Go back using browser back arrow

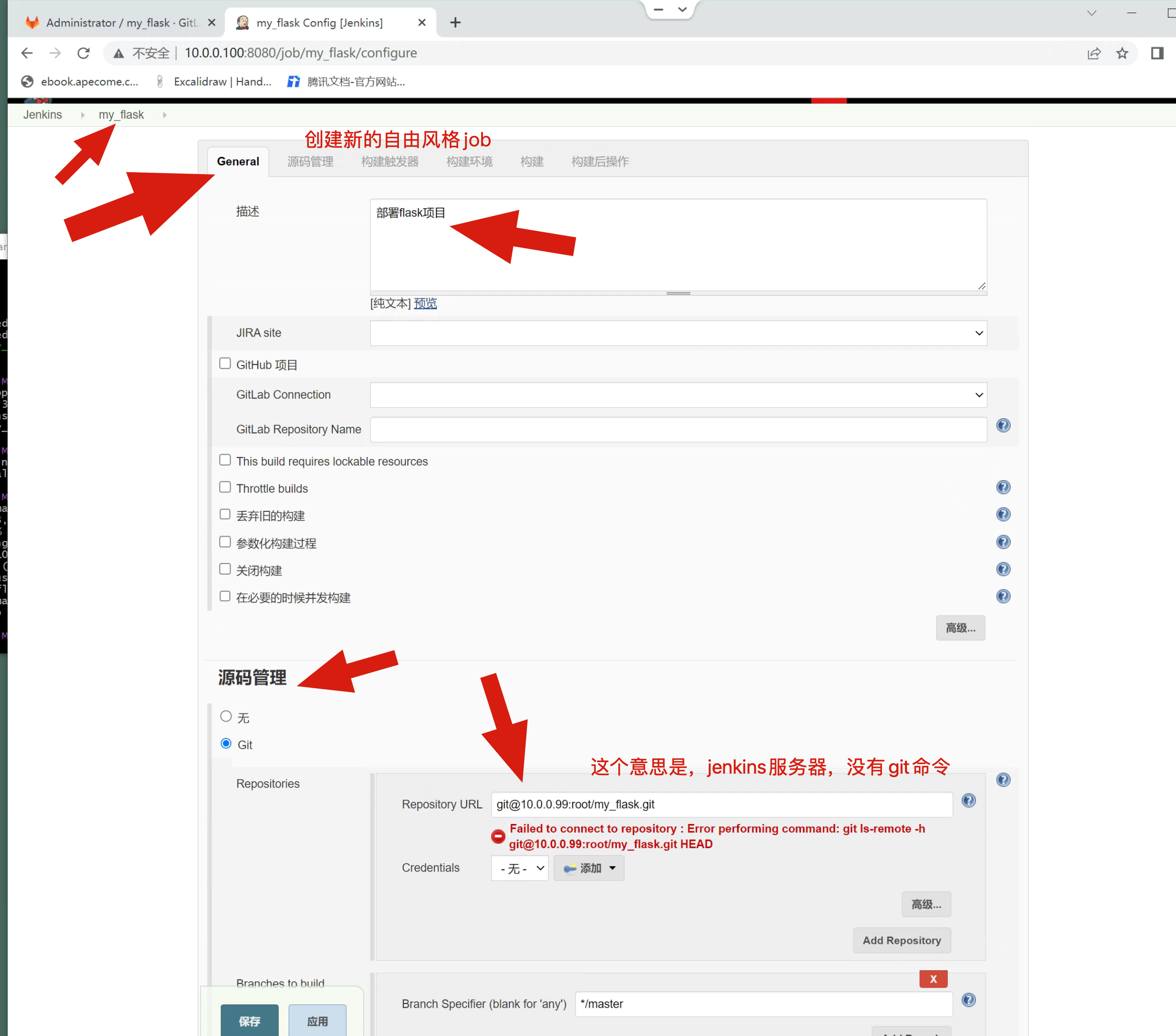27,54
